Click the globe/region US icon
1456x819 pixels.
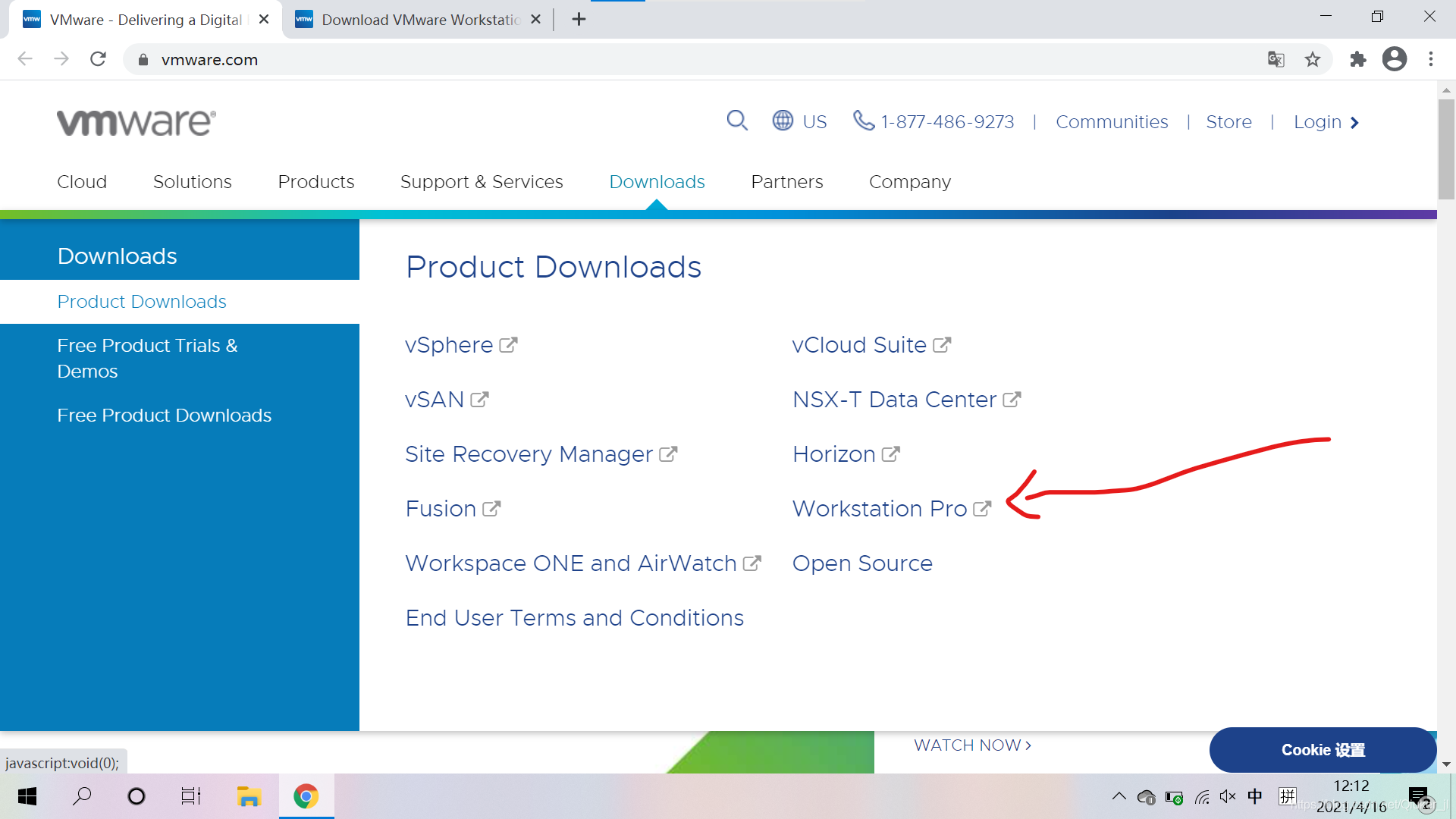coord(784,122)
